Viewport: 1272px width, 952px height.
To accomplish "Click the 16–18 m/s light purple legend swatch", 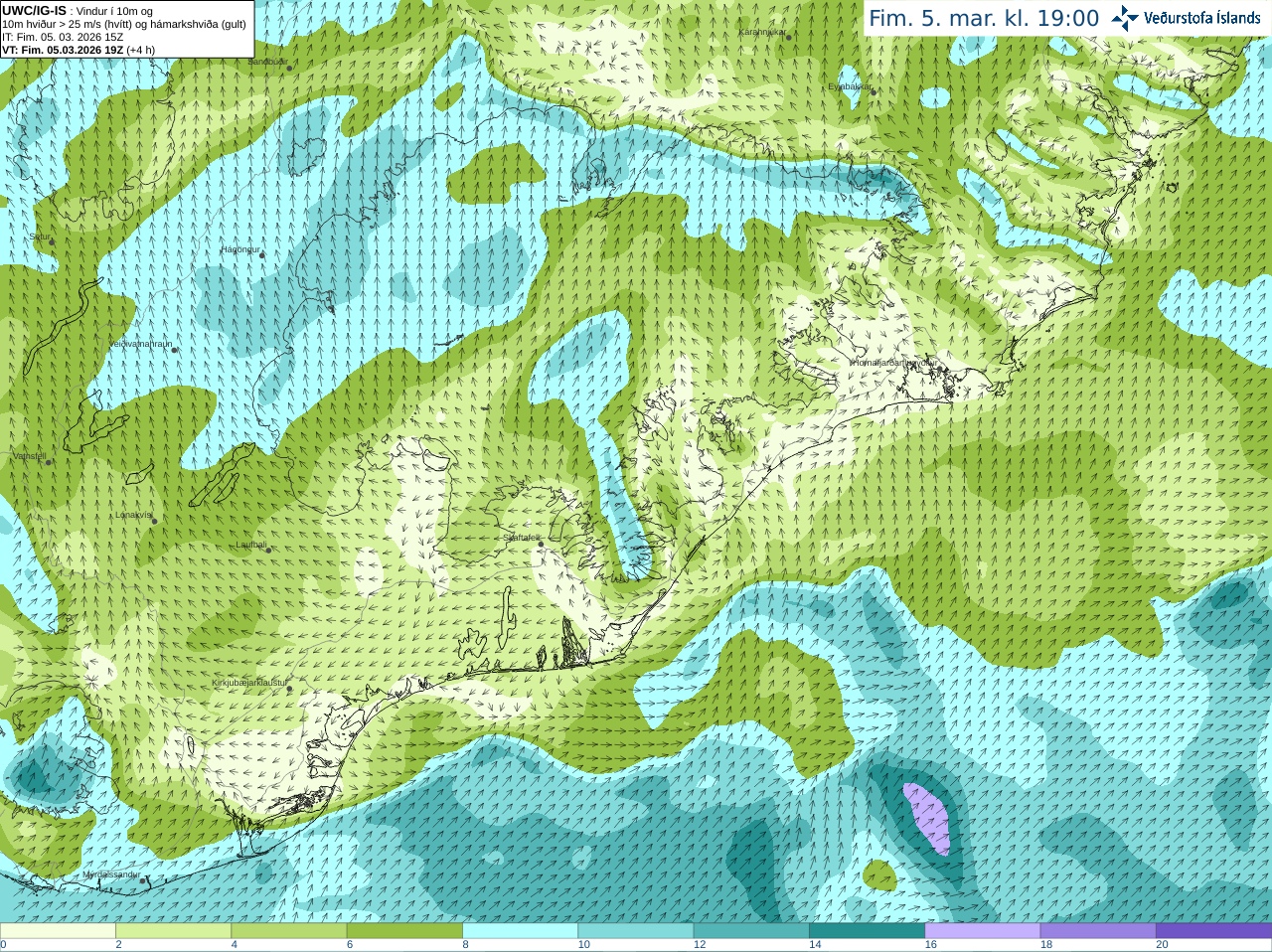I will pos(983,931).
